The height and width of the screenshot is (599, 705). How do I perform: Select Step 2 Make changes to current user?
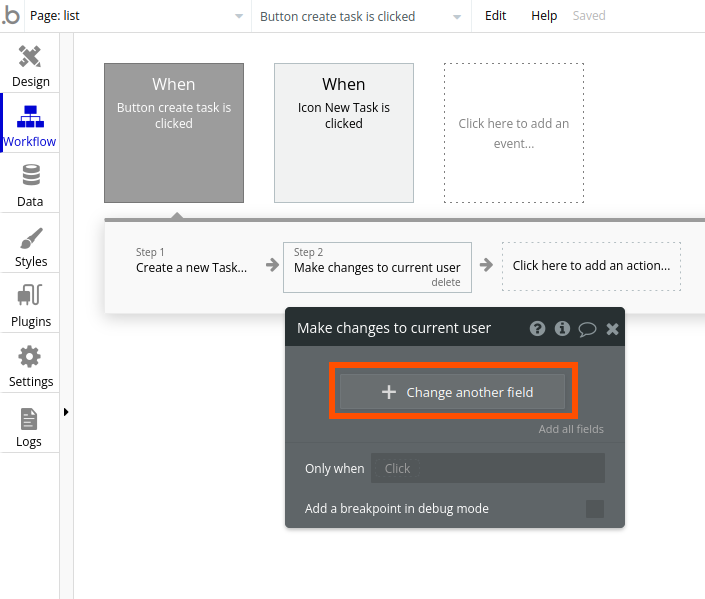coord(377,267)
